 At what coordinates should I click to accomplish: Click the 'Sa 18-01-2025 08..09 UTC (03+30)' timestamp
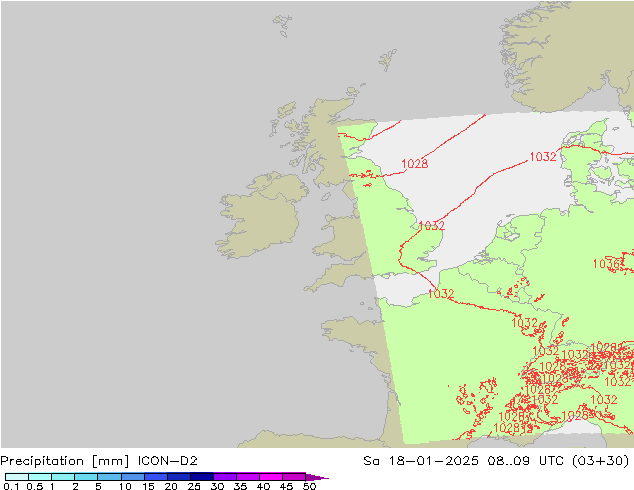click(496, 461)
